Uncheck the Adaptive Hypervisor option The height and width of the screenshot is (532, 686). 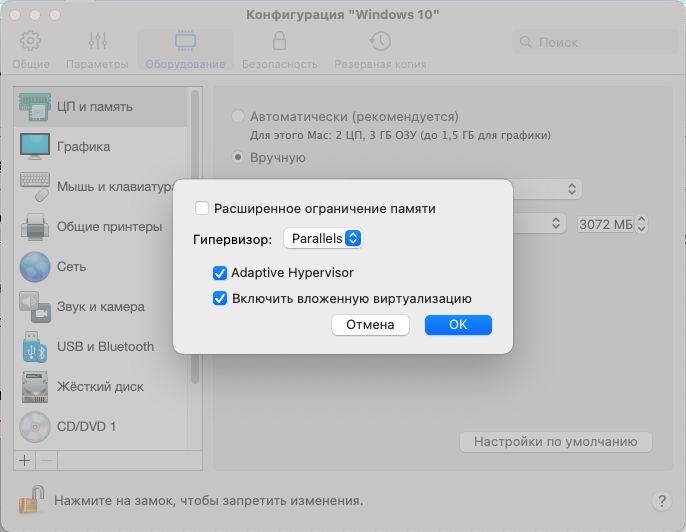coord(219,272)
